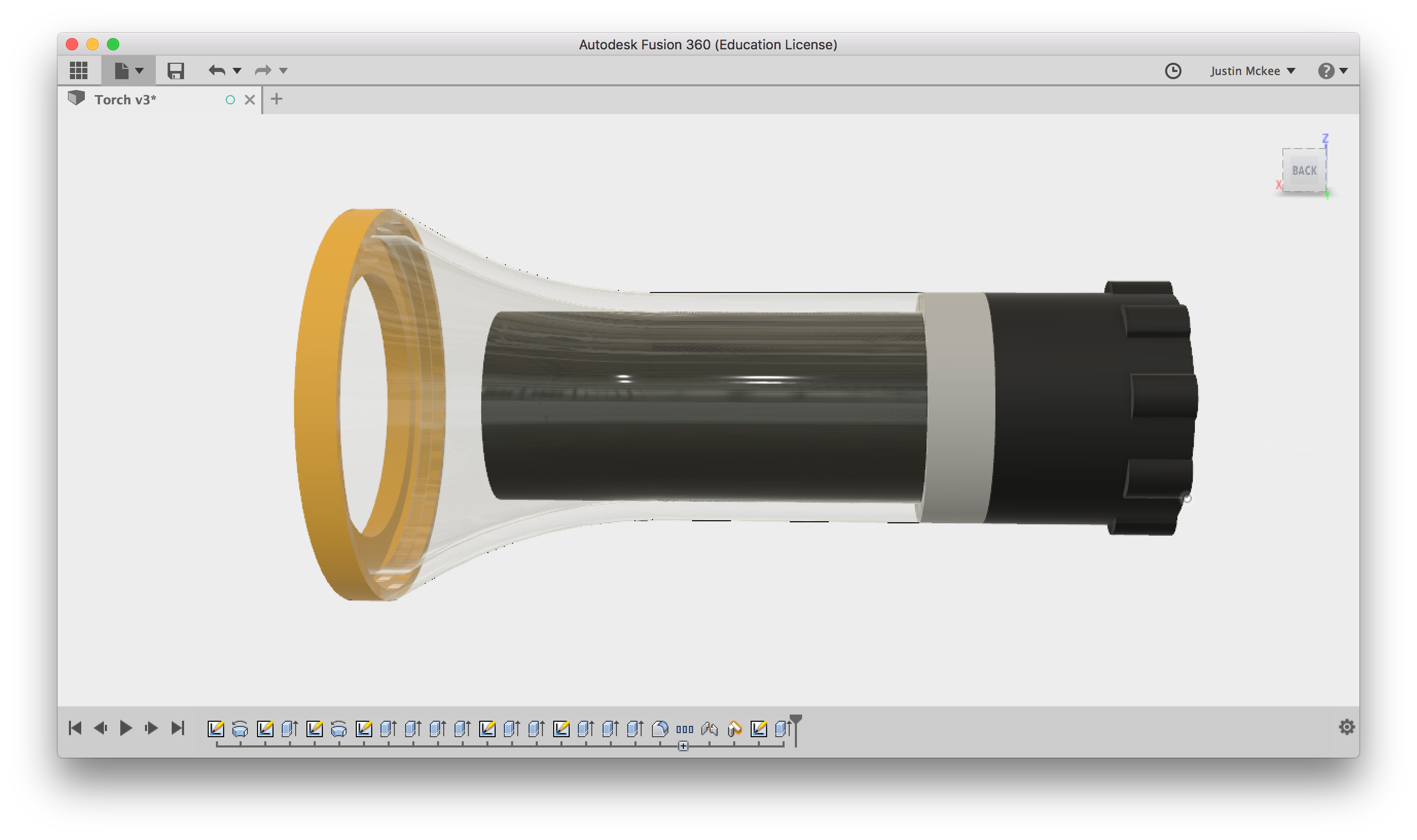Screen dimensions: 1417x840
Task: Open the File menu icon
Action: tap(121, 71)
